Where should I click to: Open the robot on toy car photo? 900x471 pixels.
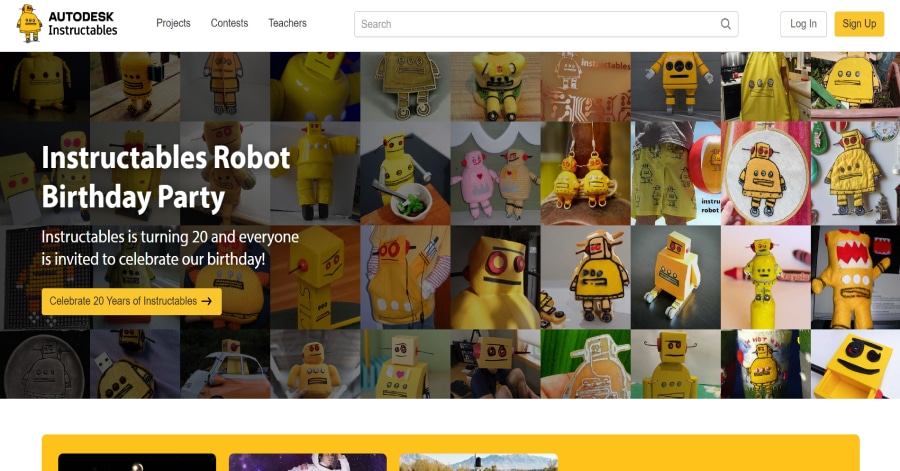[225, 364]
